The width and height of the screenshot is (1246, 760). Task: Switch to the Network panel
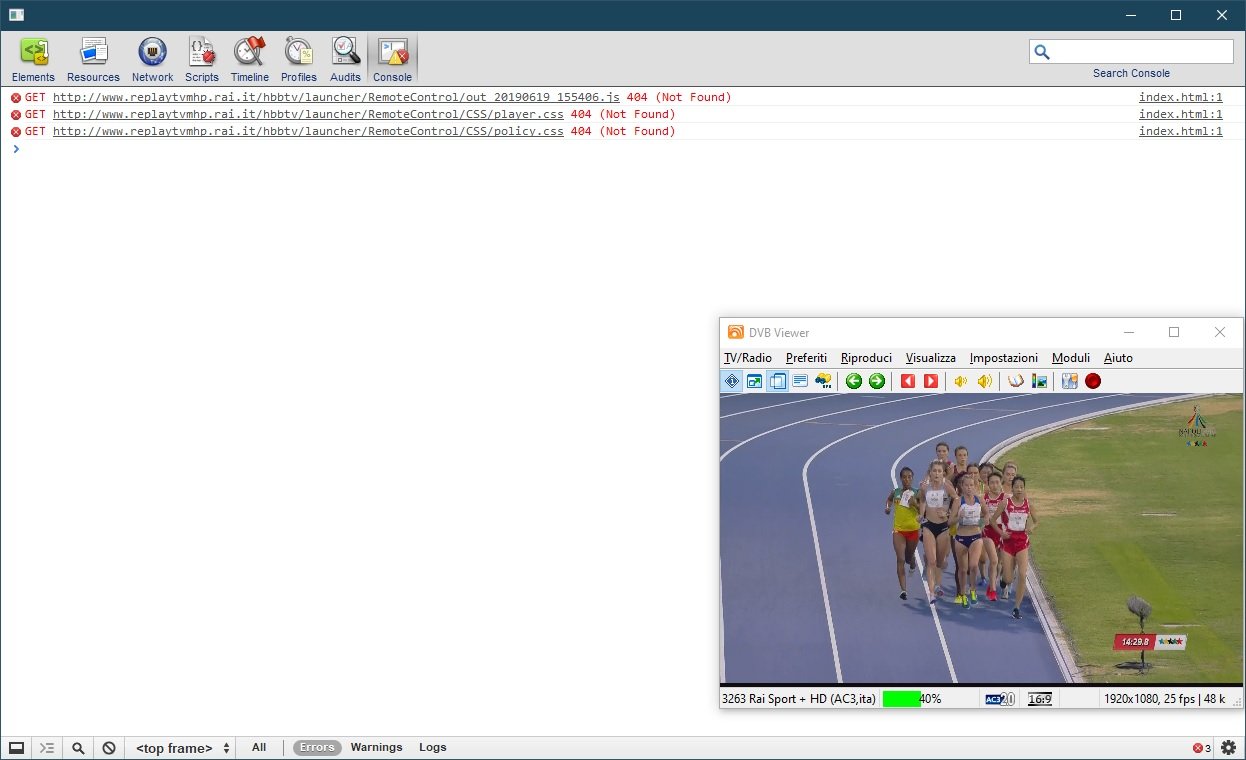(x=152, y=60)
